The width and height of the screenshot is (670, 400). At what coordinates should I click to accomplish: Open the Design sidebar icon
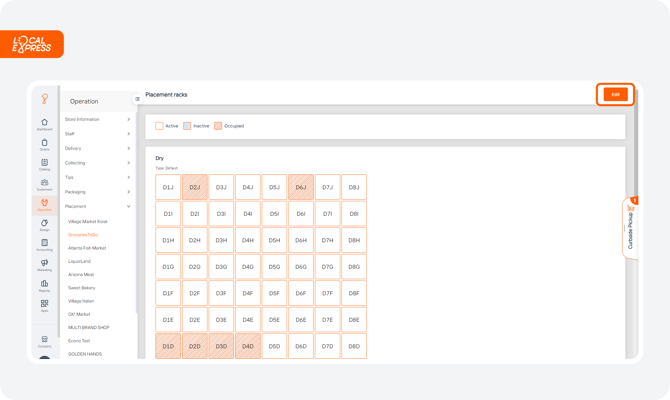[x=45, y=224]
